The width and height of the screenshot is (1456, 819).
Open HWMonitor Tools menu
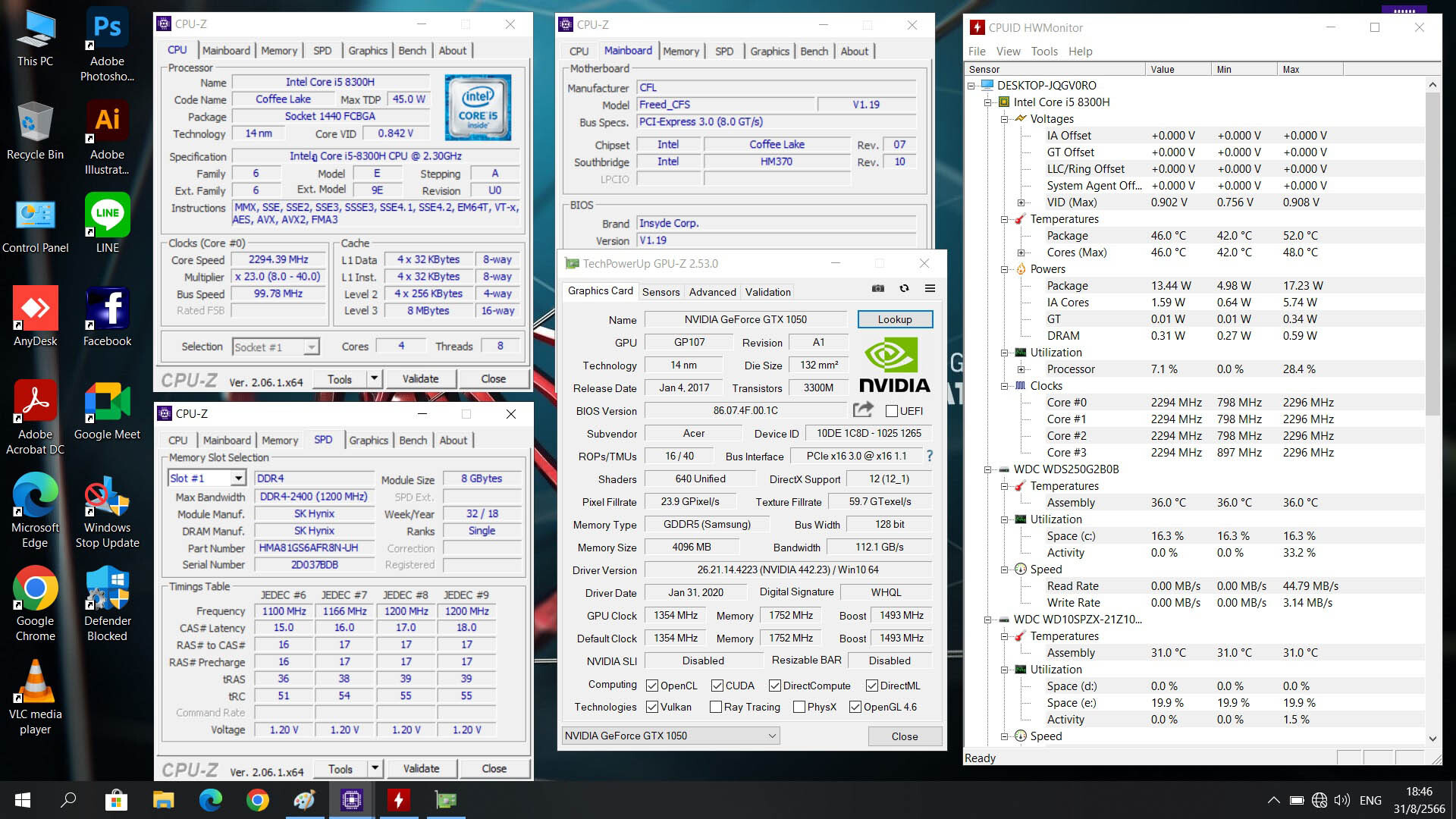click(x=1043, y=52)
